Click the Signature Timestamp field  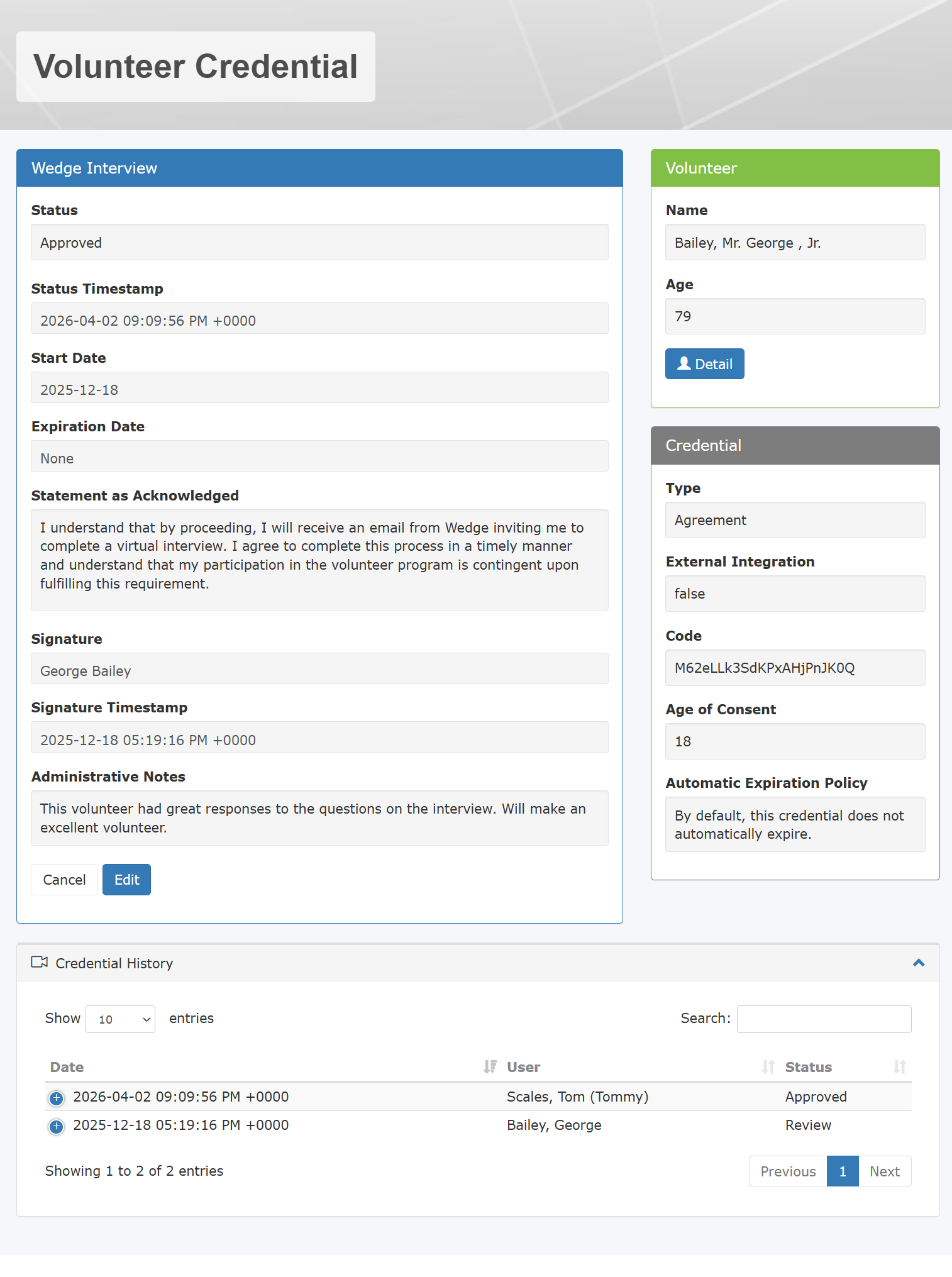319,738
